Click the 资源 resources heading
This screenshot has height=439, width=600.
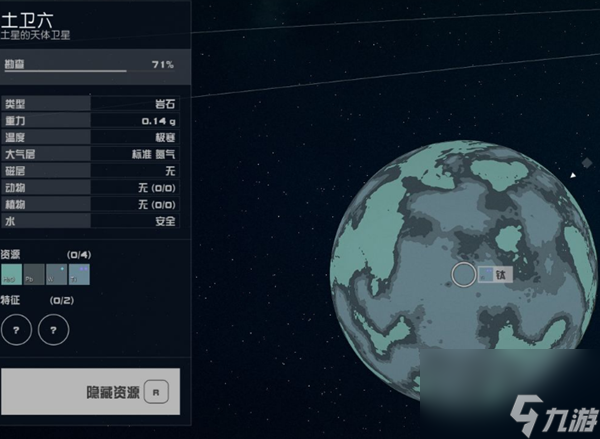(x=10, y=255)
